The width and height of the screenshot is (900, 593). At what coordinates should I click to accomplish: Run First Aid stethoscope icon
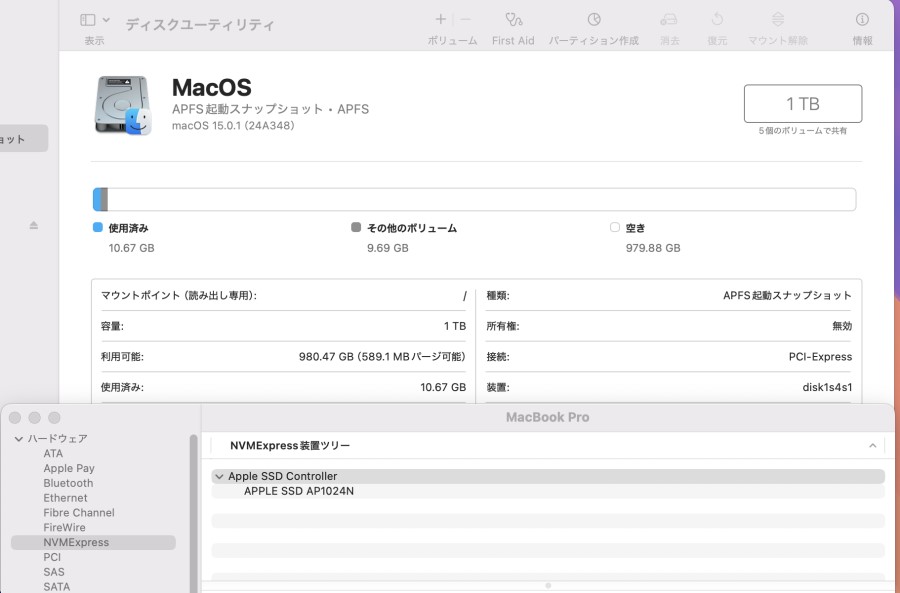pyautogui.click(x=513, y=20)
